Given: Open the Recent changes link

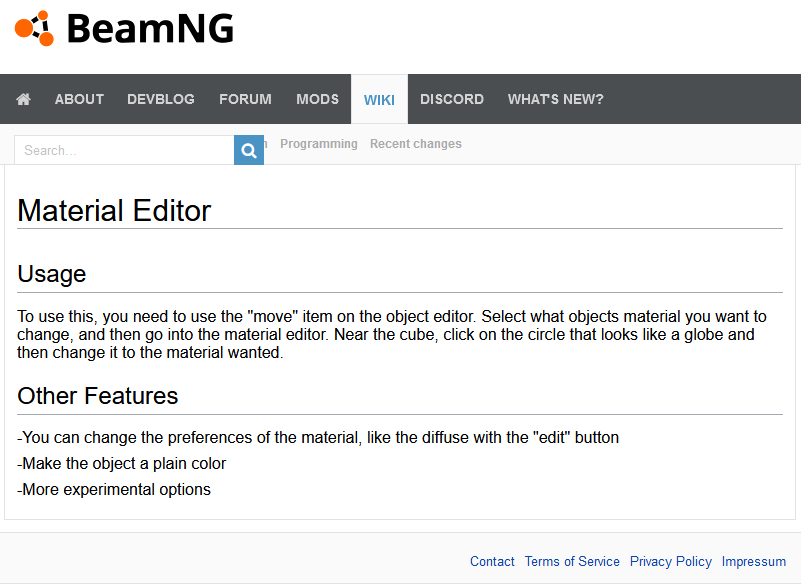Looking at the screenshot, I should pos(416,144).
